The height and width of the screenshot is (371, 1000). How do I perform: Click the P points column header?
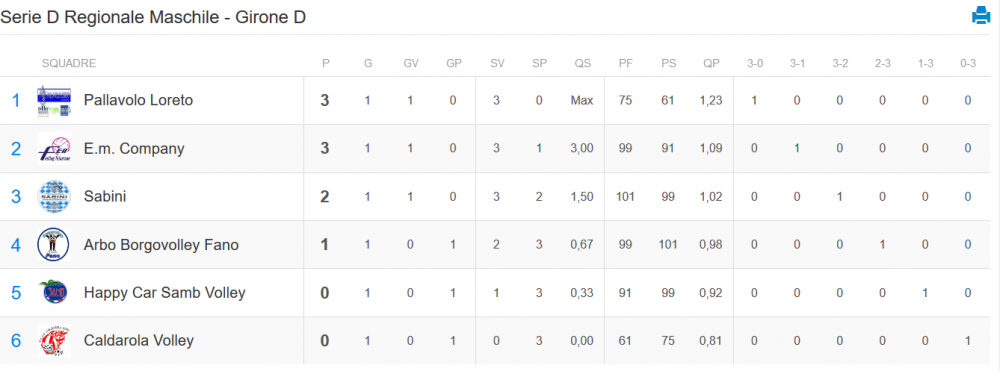pos(325,63)
